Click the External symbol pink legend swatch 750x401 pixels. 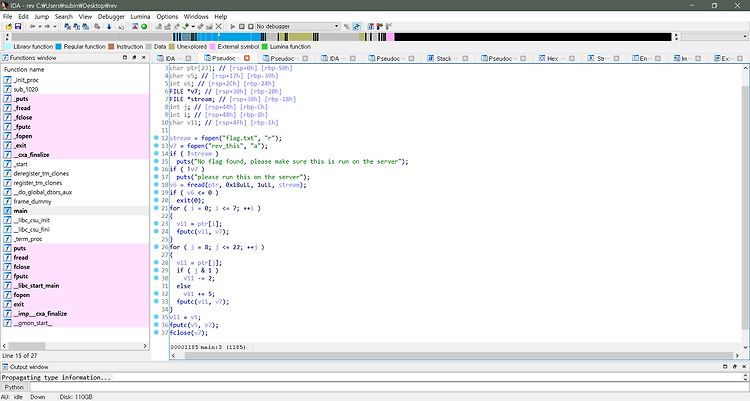click(212, 47)
